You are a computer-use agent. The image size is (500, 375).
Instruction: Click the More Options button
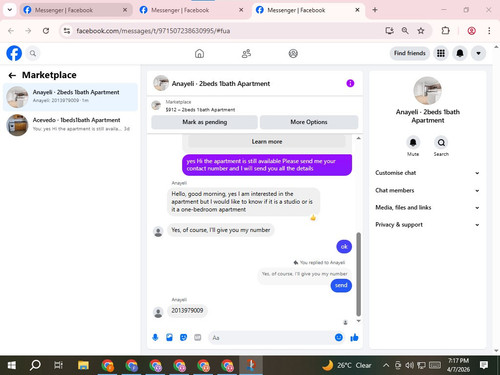[309, 122]
